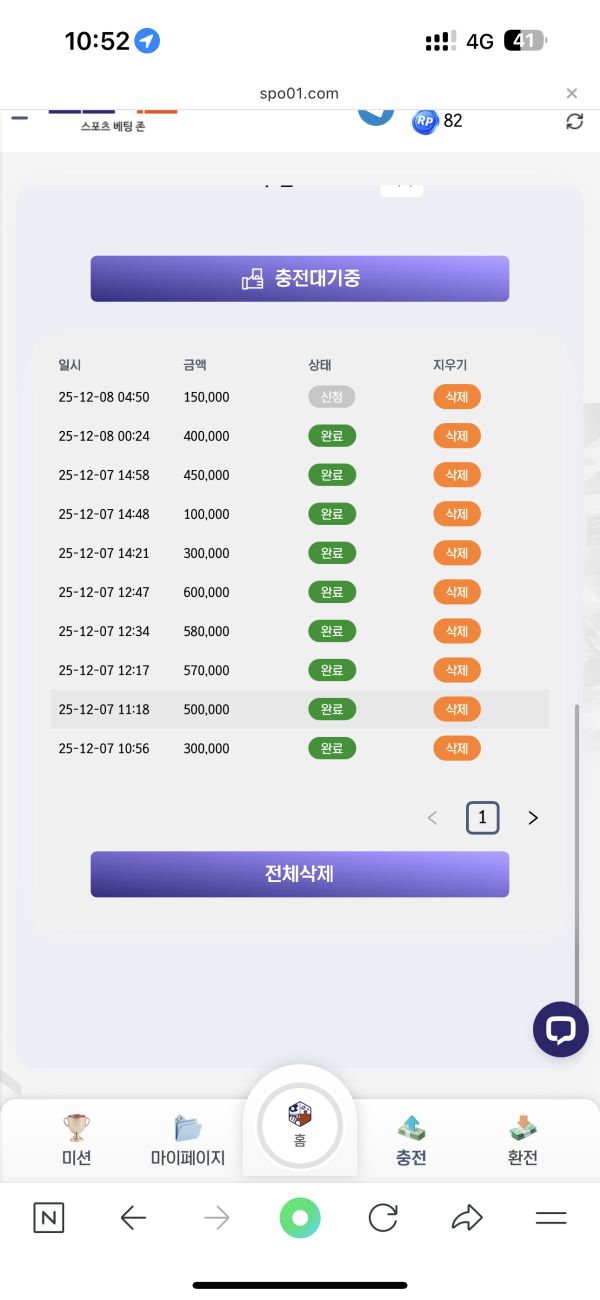Tap the browser share arrow icon
The height and width of the screenshot is (1300, 600).
[467, 1217]
